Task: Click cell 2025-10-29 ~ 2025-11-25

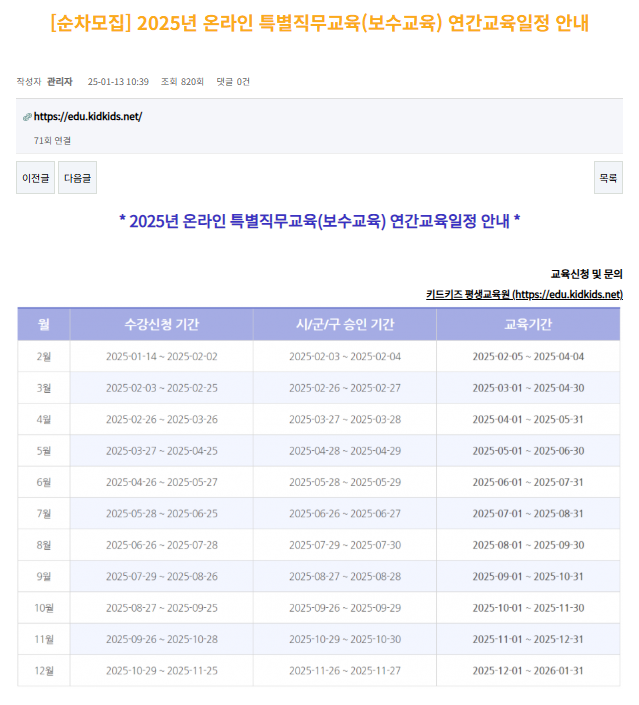Action: tap(162, 671)
